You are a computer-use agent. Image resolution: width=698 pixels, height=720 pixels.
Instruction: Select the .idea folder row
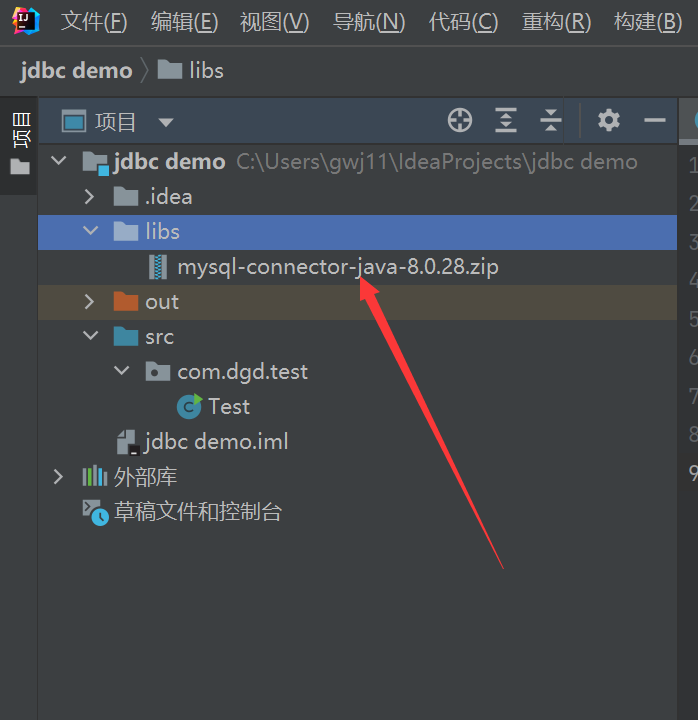click(357, 197)
